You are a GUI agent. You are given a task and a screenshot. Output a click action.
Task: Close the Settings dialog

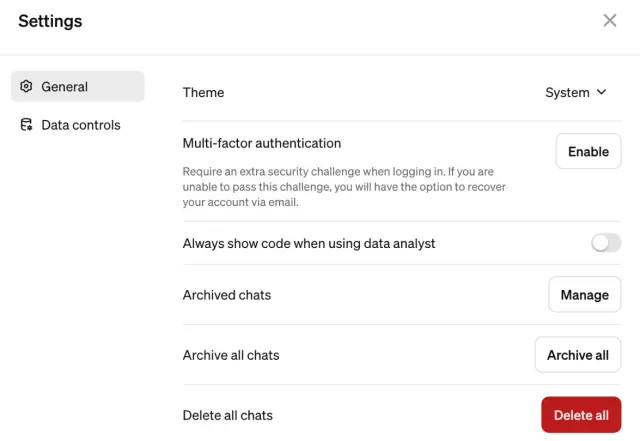[x=610, y=21]
